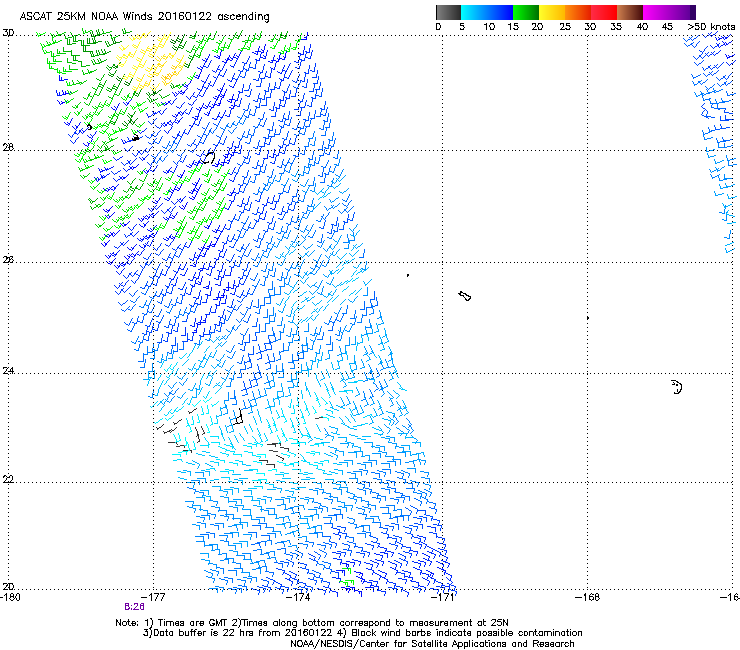Image resolution: width=740 pixels, height=650 pixels.
Task: Click the latitude label 30
Action: pos(8,33)
